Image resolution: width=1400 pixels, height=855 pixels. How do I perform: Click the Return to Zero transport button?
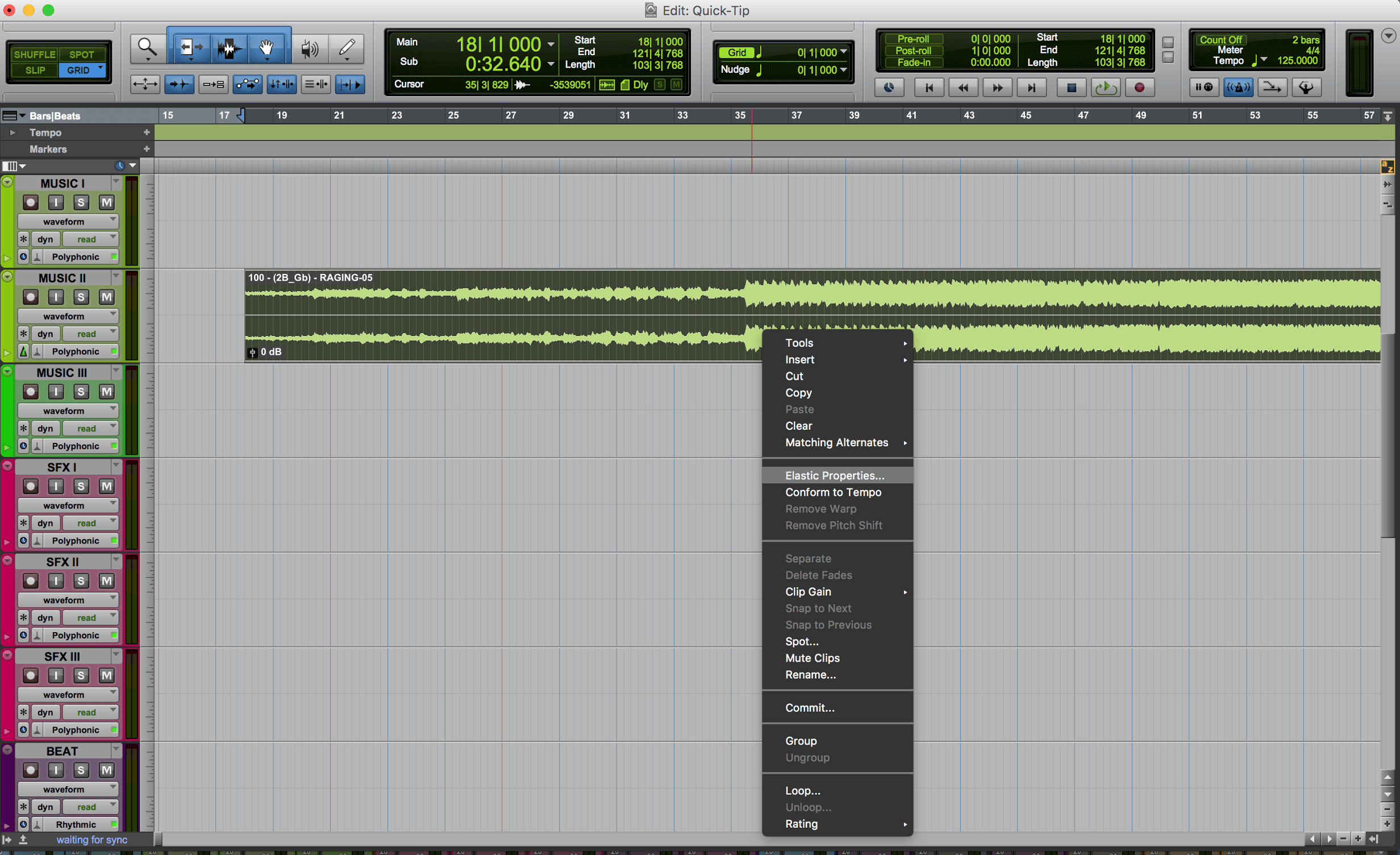pyautogui.click(x=929, y=87)
